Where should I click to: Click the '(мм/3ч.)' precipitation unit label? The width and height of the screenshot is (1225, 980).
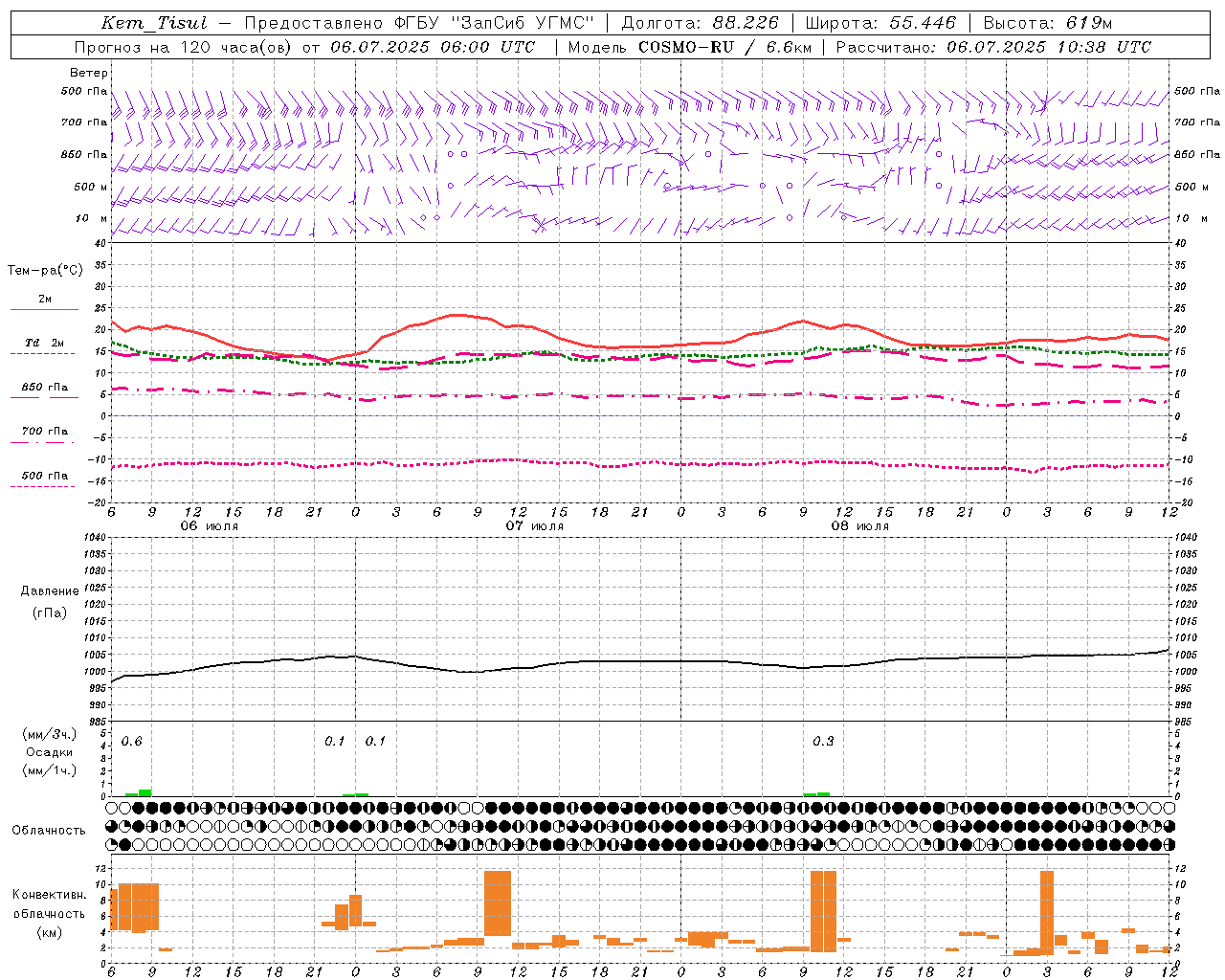pyautogui.click(x=50, y=735)
